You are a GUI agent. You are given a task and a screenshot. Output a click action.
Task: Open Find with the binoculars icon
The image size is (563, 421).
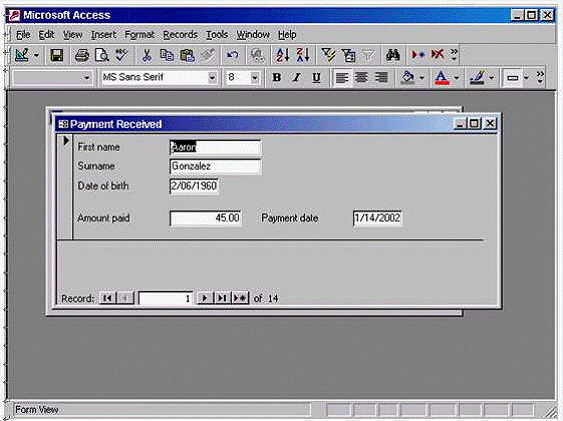point(392,55)
